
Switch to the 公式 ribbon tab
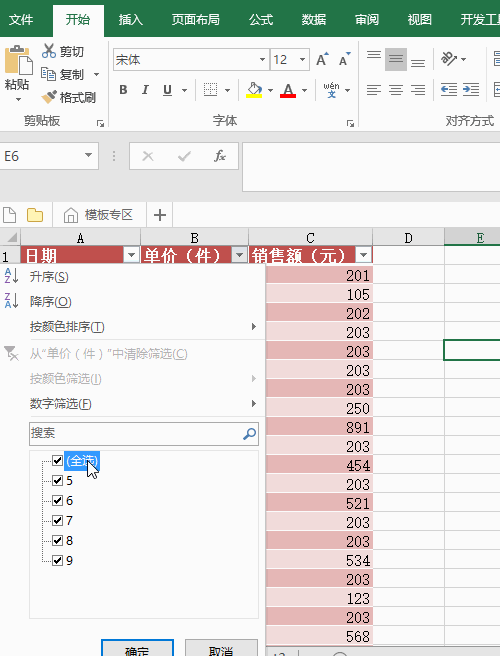(261, 20)
